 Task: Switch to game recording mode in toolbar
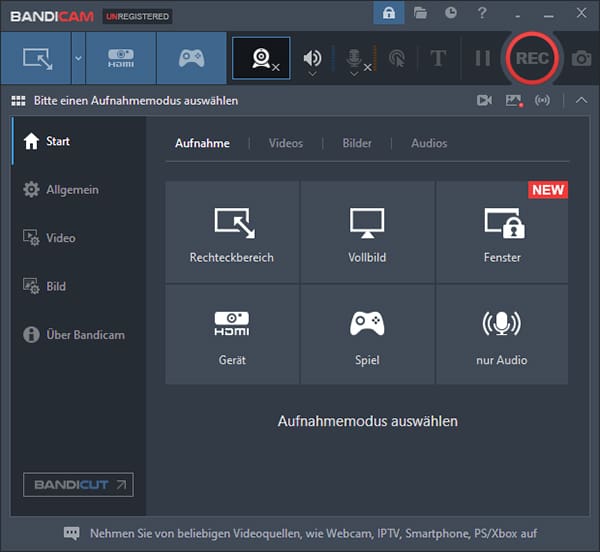tap(191, 58)
